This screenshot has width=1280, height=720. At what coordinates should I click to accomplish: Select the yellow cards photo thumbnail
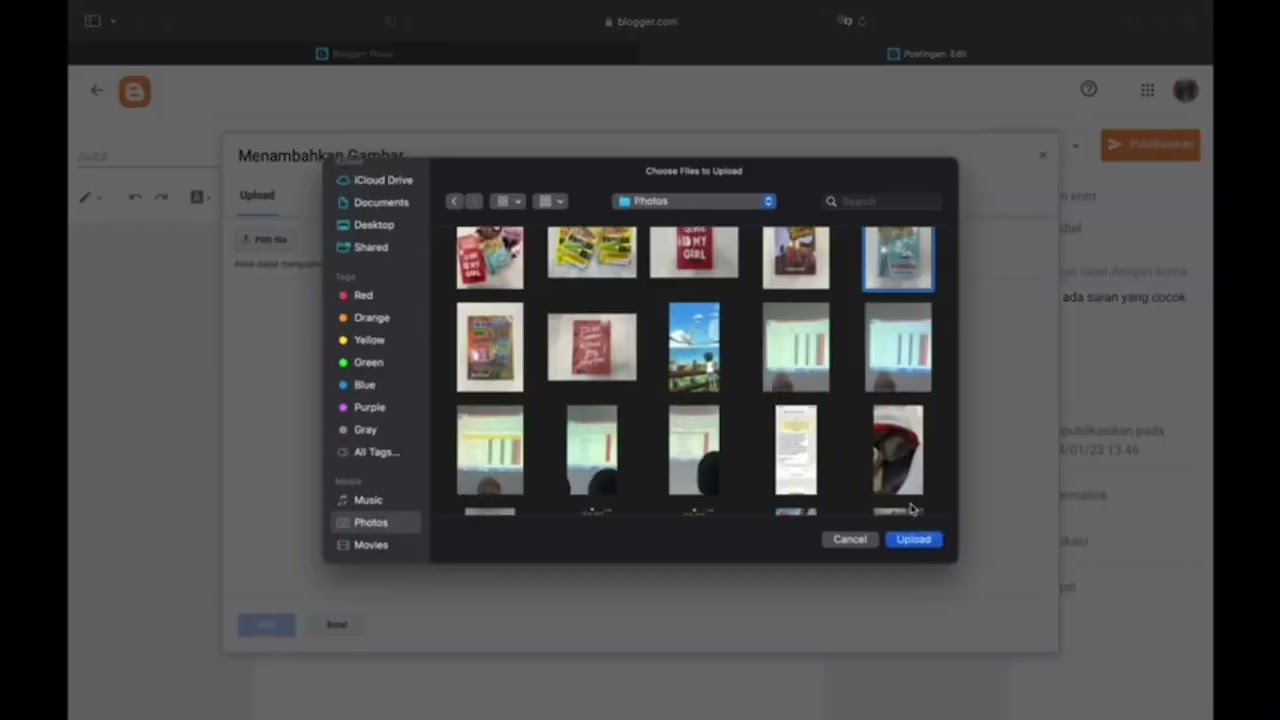tap(592, 252)
